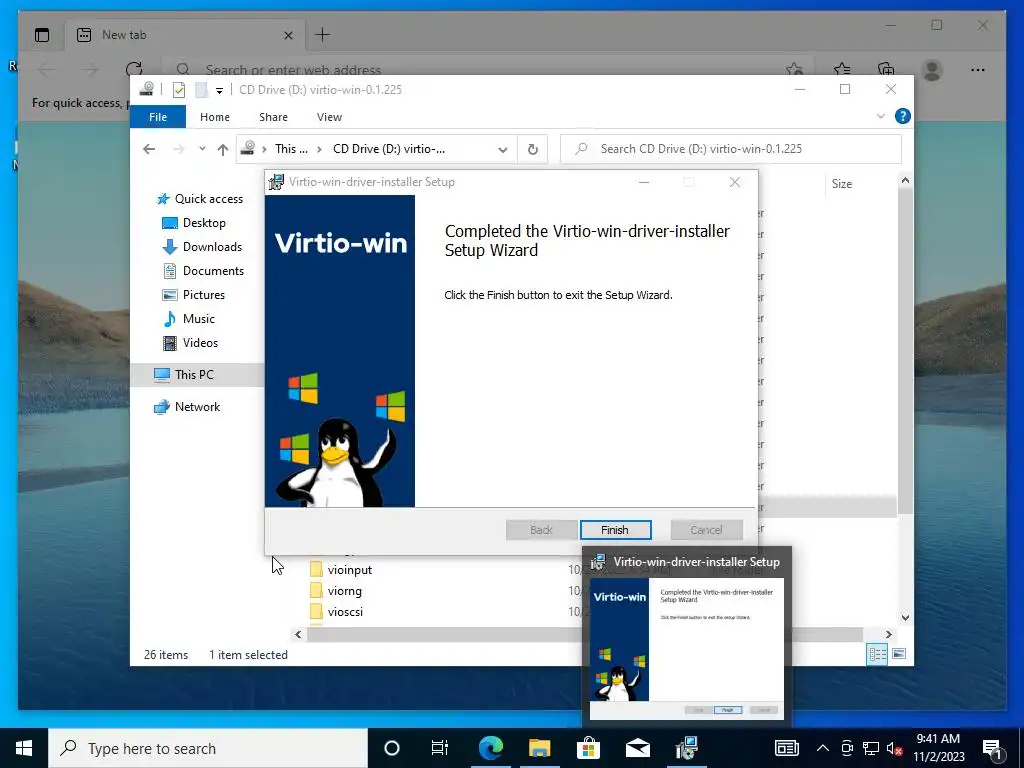Viewport: 1024px width, 768px height.
Task: Reload the Edge page
Action: pos(134,69)
